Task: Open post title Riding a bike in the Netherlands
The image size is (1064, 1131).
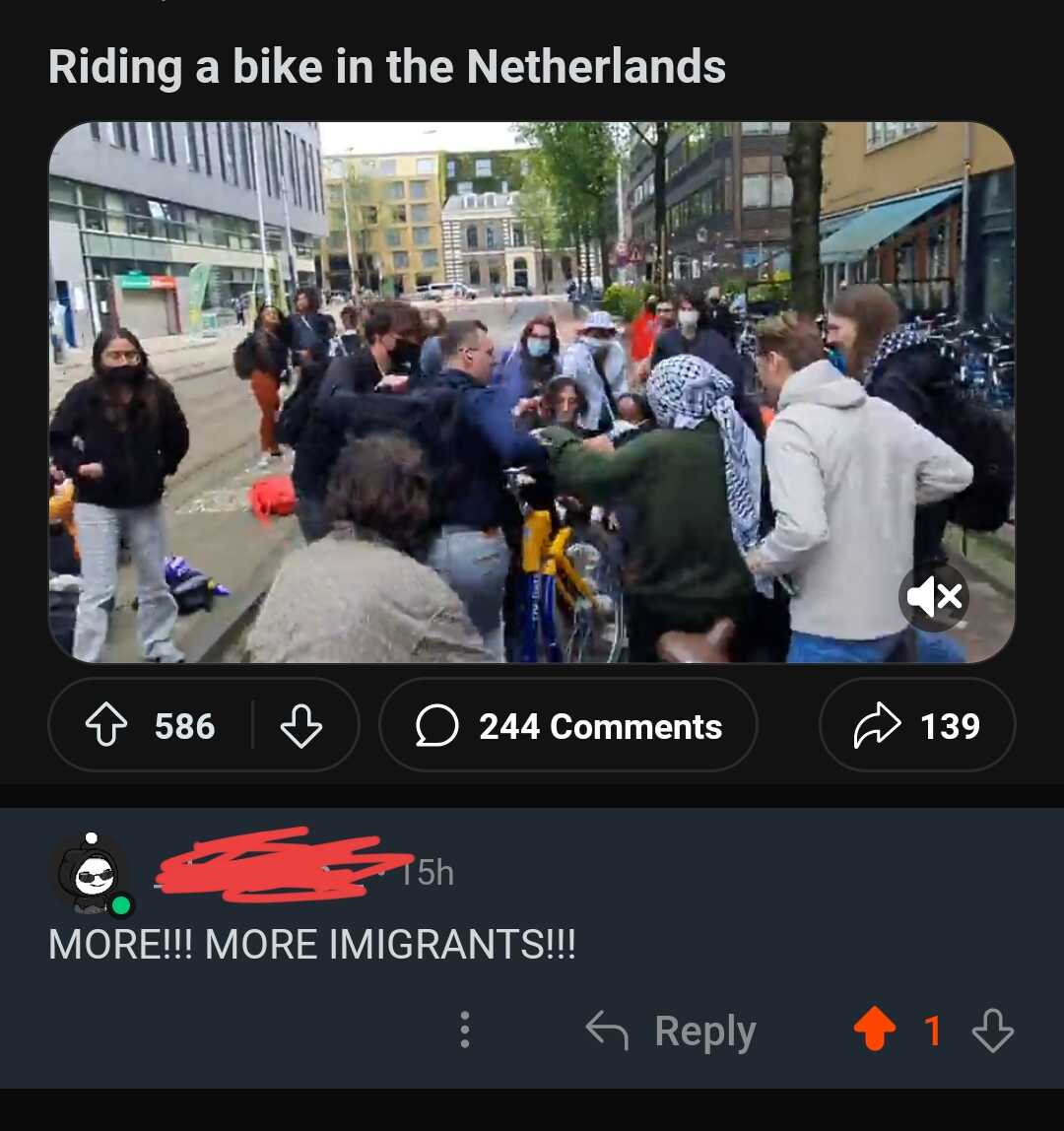Action: [386, 66]
